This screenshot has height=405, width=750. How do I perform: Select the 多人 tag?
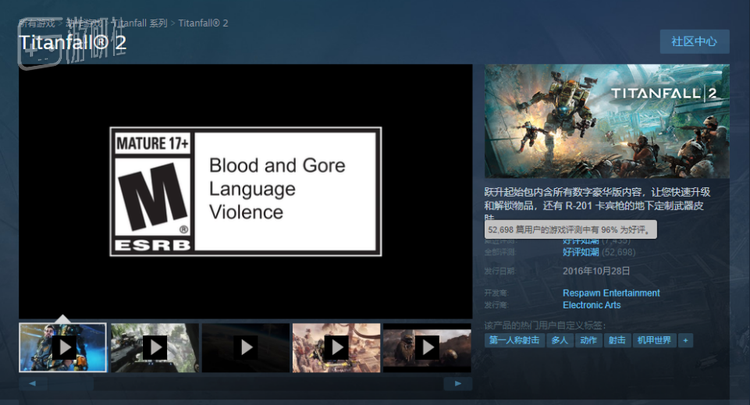tap(559, 340)
